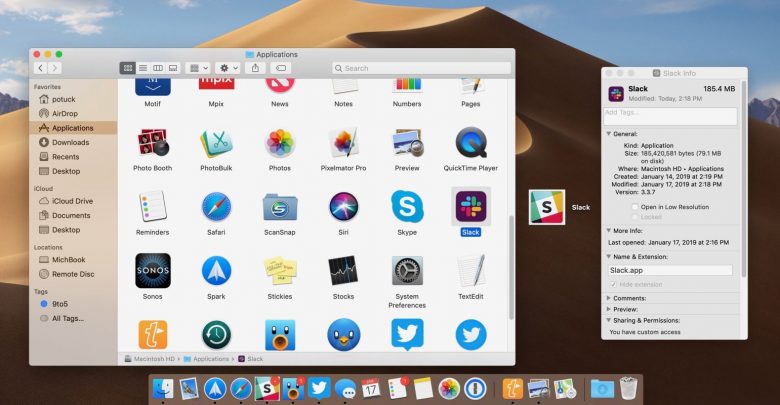Select Reminders in the Applications window
780x405 pixels.
click(153, 206)
